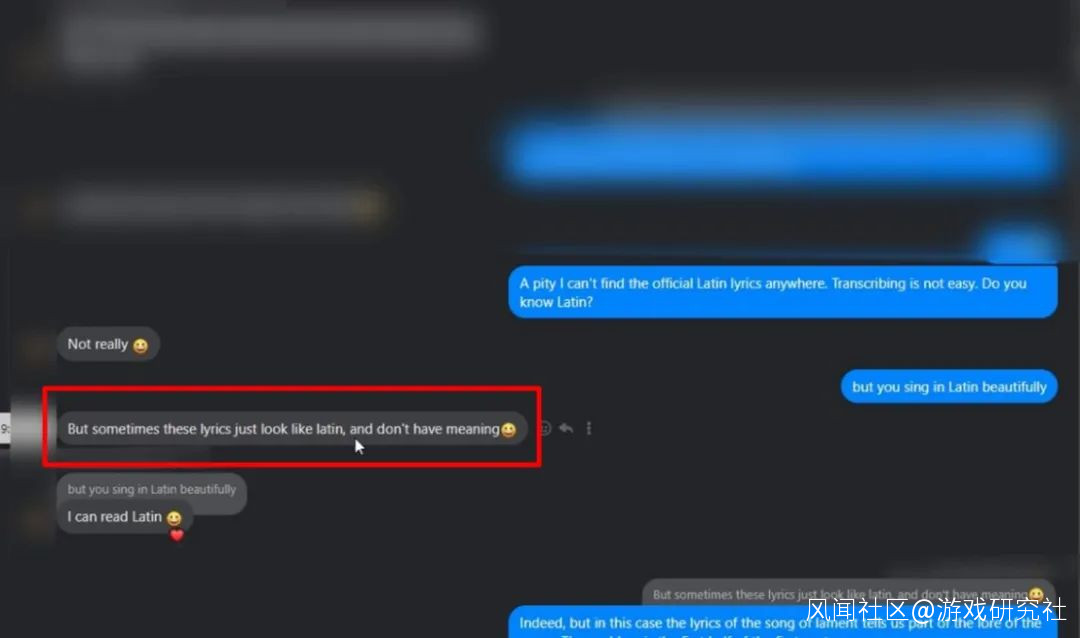Viewport: 1080px width, 638px height.
Task: Click the 'but you sing in Latin beautifully' blue bubble
Action: [948, 387]
